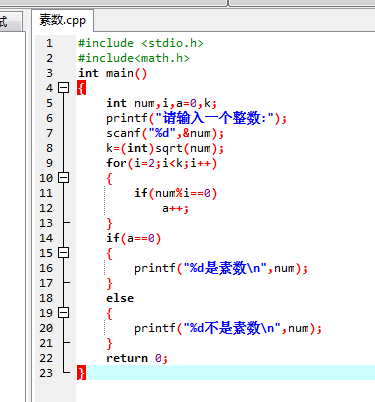Viewport: 375px width, 402px height.
Task: Collapse the if block fold at line 15
Action: 63,253
